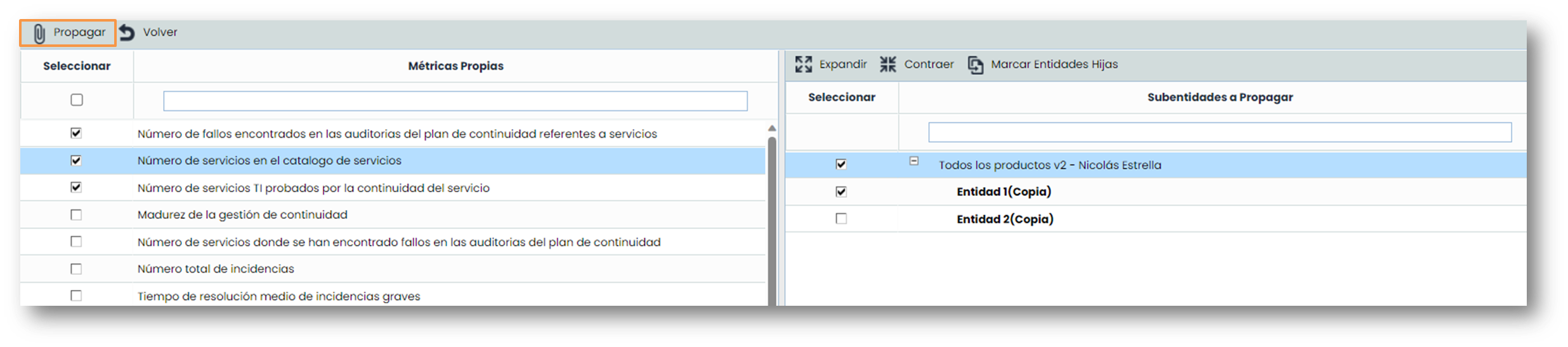Click the Marcar Entidades Hijas icon
The height and width of the screenshot is (347, 1568).
click(x=975, y=65)
